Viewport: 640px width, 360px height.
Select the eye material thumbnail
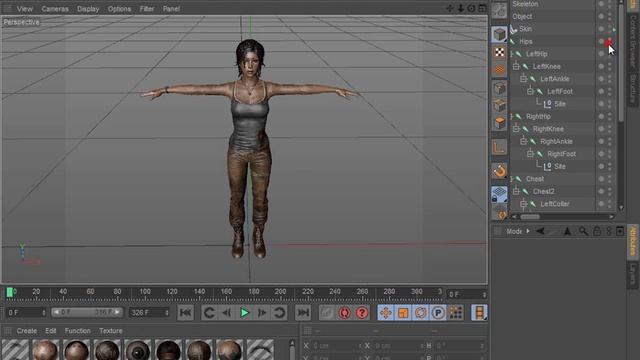coord(138,350)
